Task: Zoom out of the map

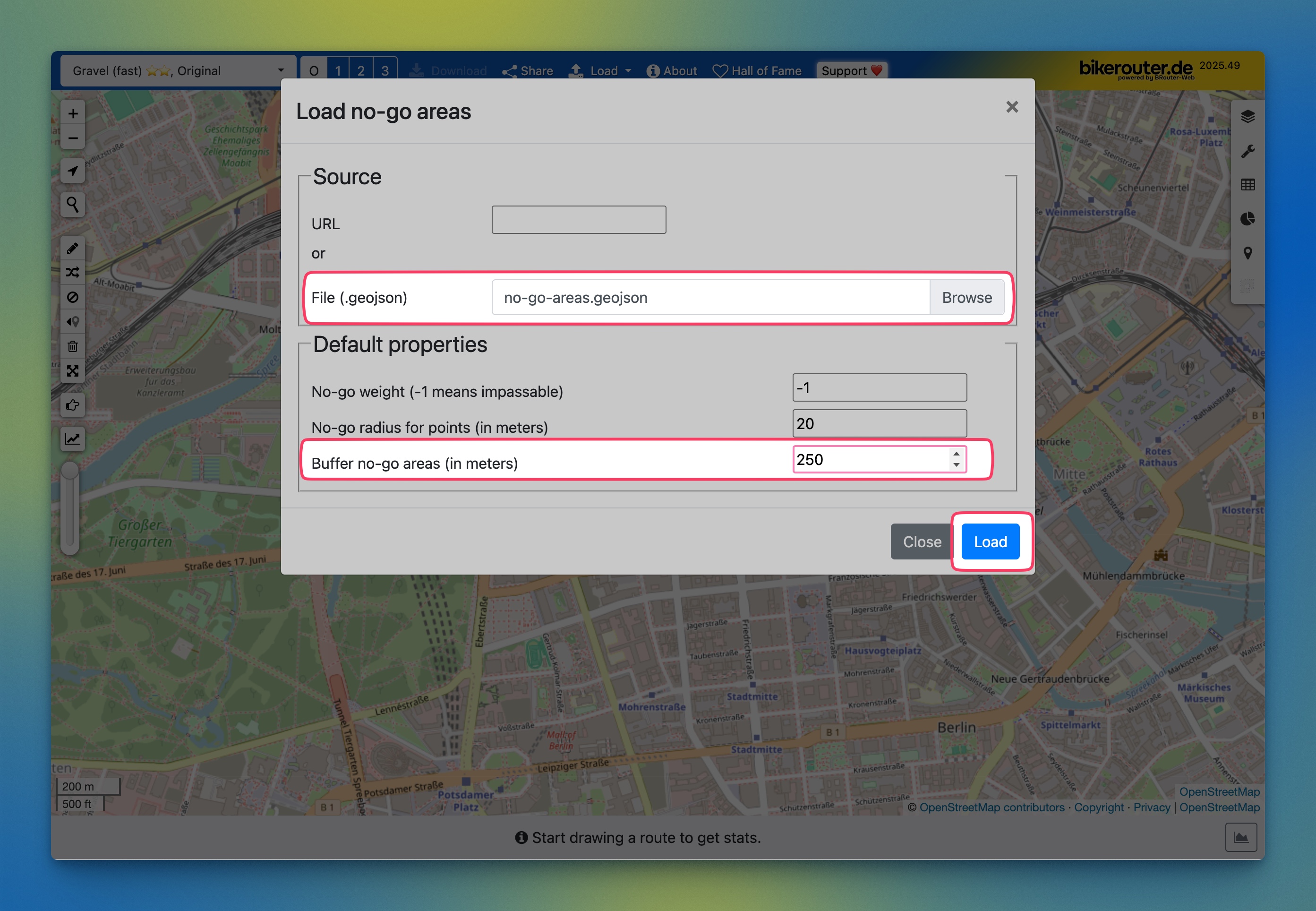Action: tap(72, 138)
